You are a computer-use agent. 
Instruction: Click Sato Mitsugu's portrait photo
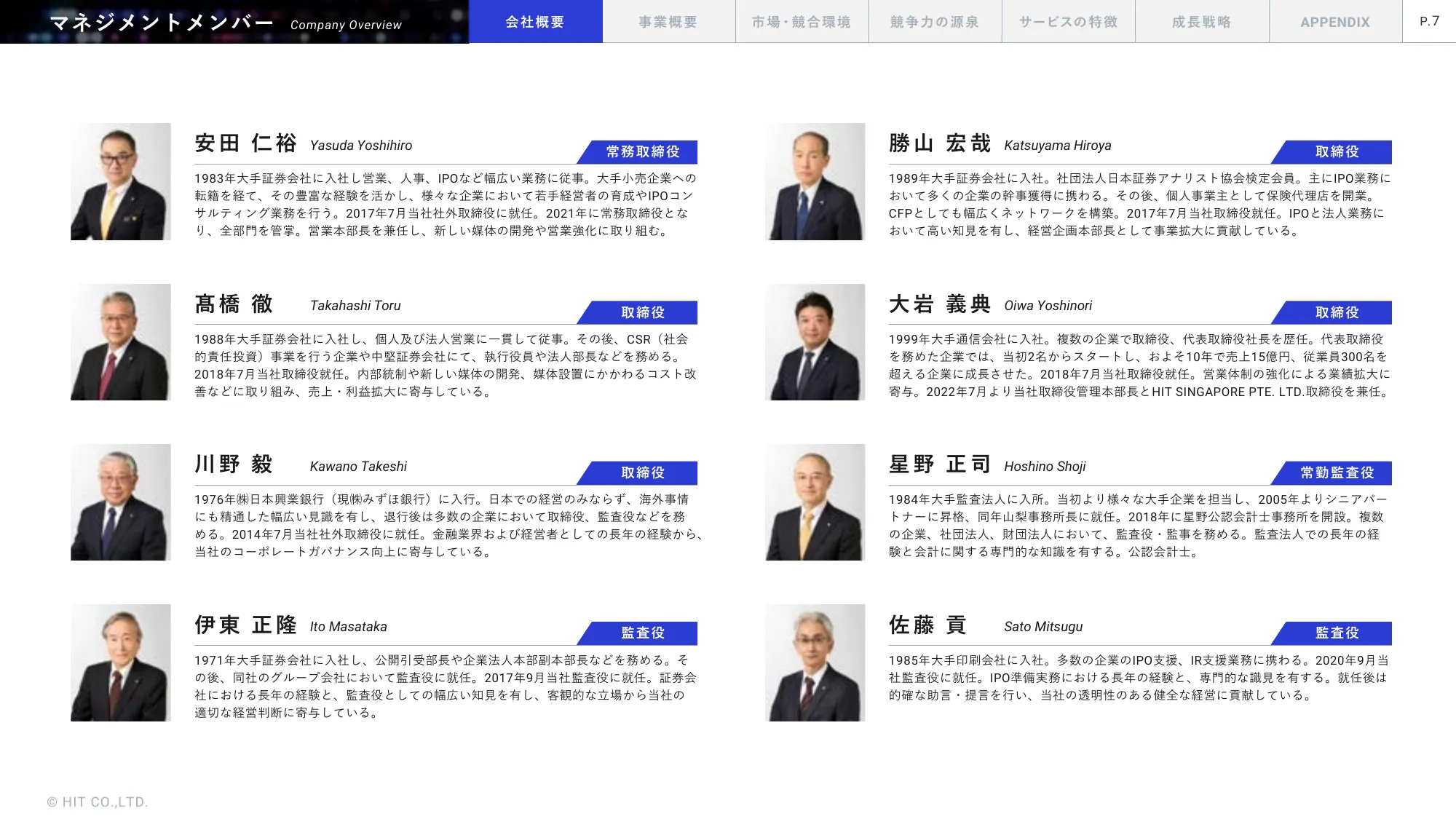(x=815, y=663)
